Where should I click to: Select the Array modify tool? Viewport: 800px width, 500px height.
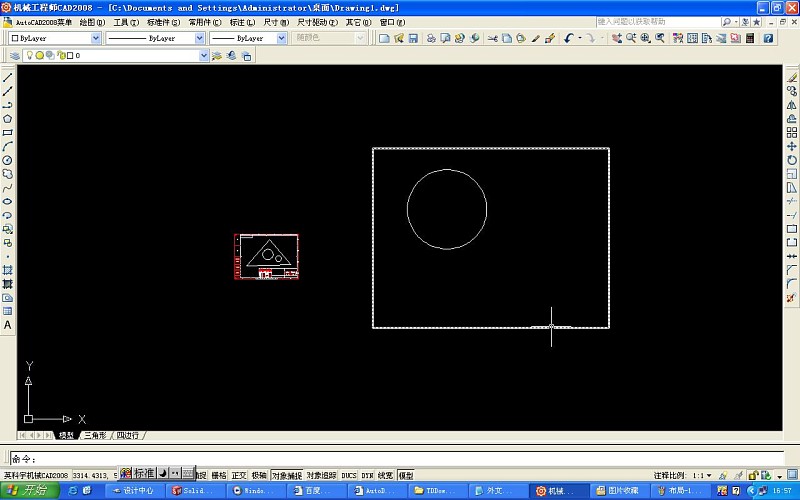791,133
